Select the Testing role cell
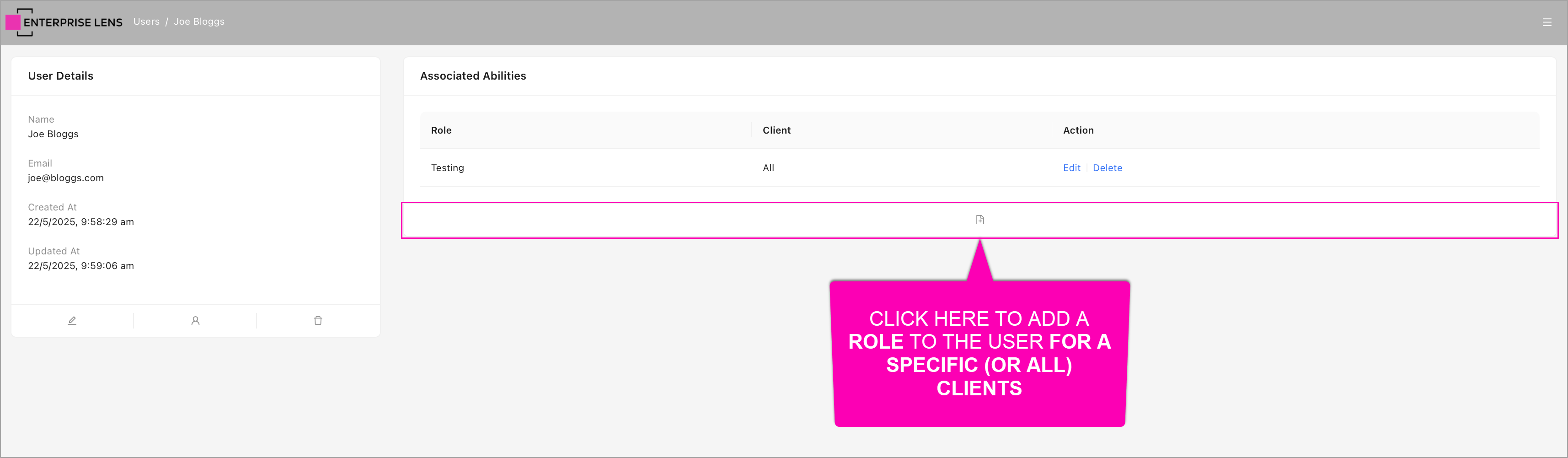 [x=447, y=168]
